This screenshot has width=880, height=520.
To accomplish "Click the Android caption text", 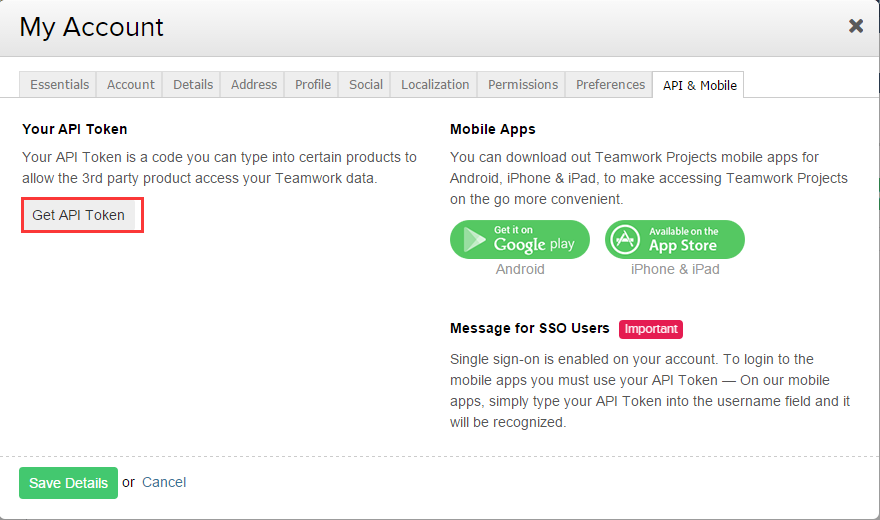I will tap(520, 269).
